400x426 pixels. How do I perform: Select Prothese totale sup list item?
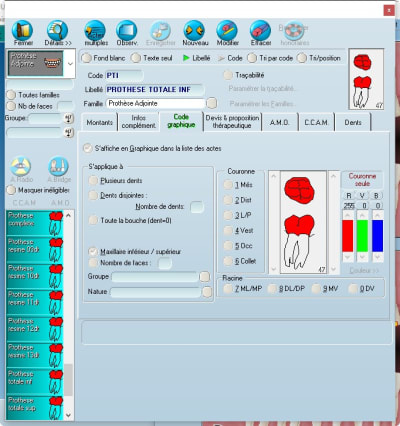pyautogui.click(x=35, y=407)
